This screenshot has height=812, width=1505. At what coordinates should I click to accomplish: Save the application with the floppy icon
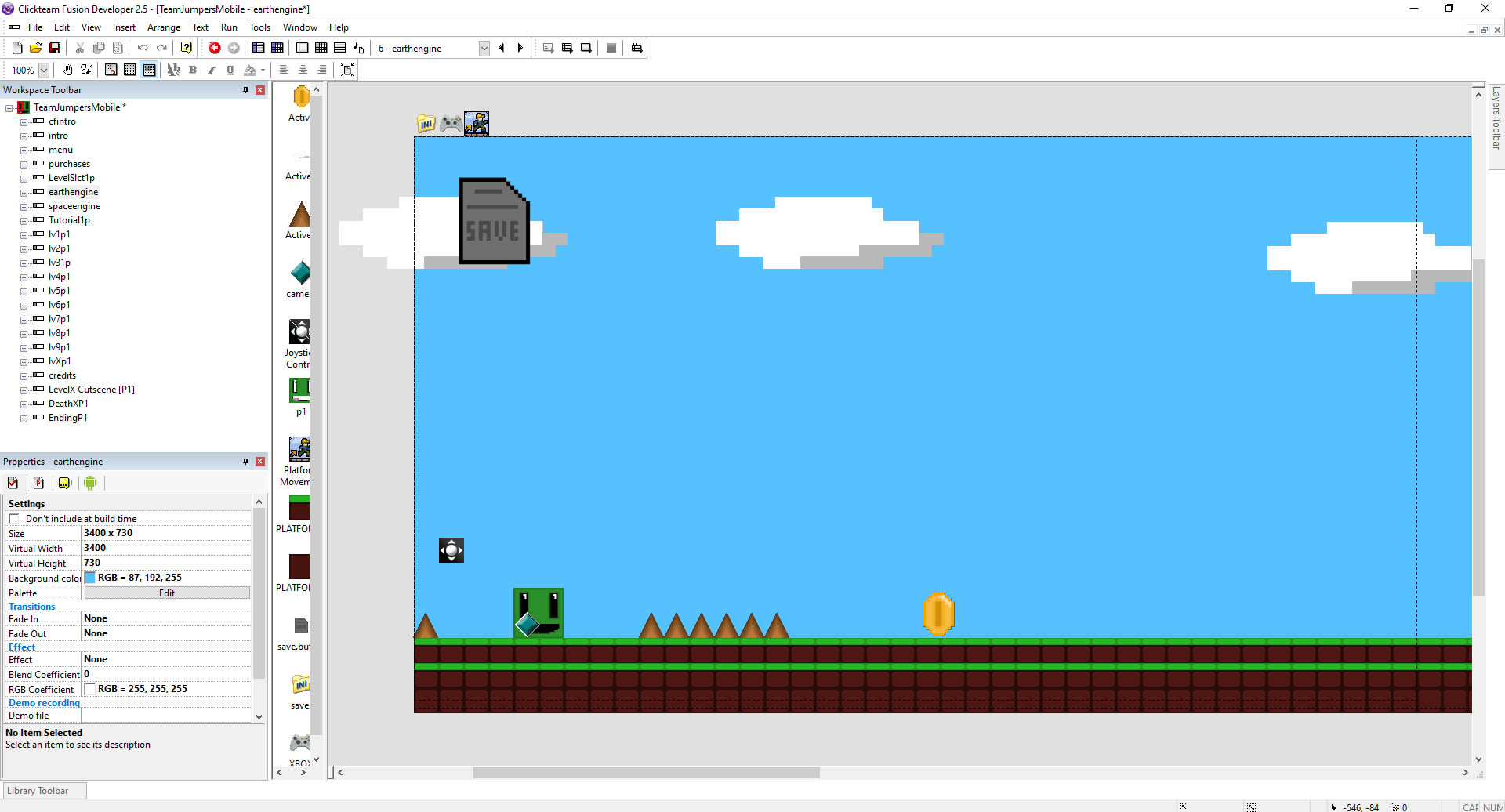pos(55,48)
